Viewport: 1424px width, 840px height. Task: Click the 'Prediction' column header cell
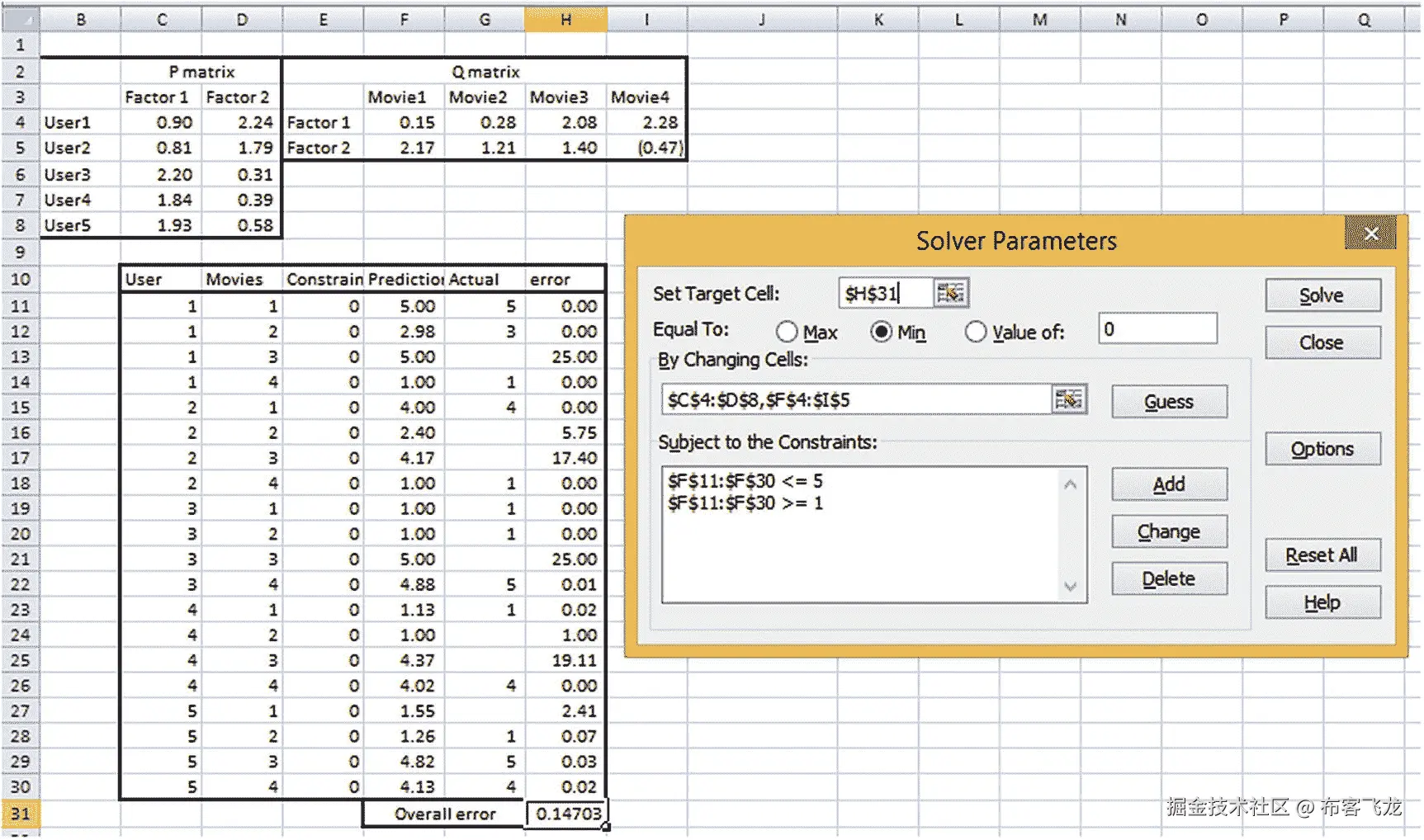coord(404,280)
